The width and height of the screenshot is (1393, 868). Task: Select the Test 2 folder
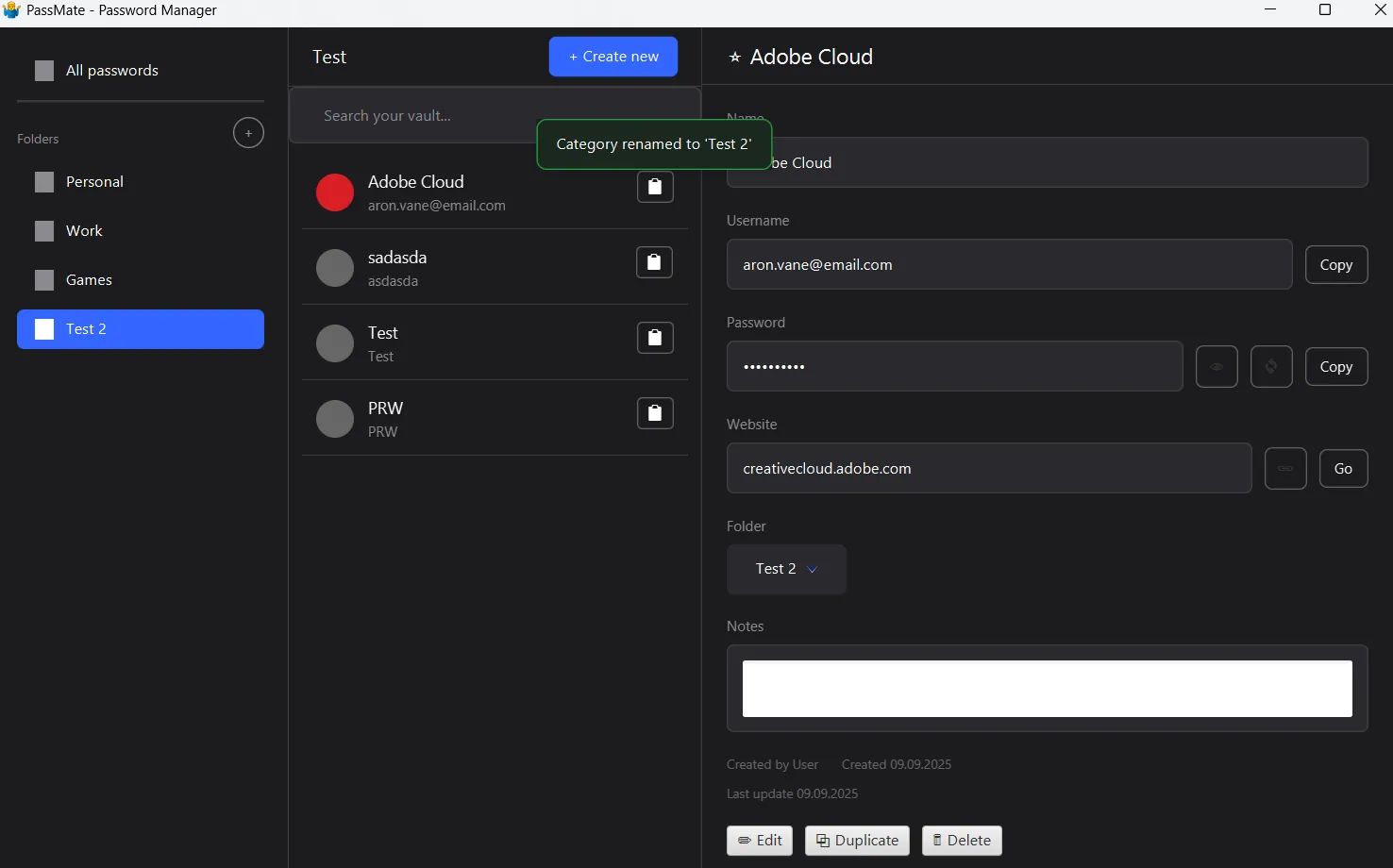(x=141, y=329)
